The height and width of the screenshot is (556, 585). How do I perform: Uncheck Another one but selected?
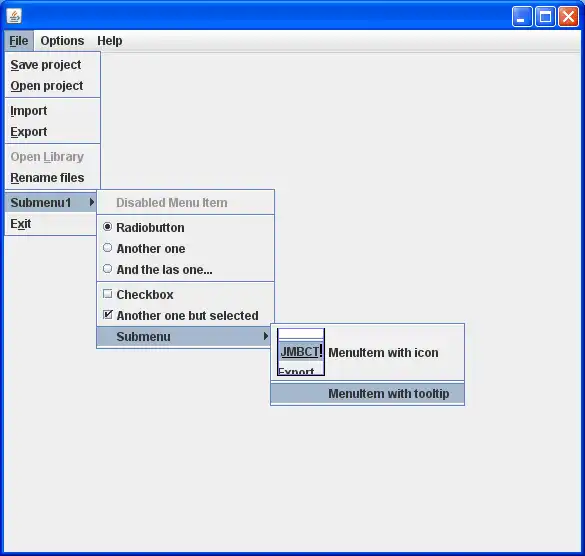point(185,316)
